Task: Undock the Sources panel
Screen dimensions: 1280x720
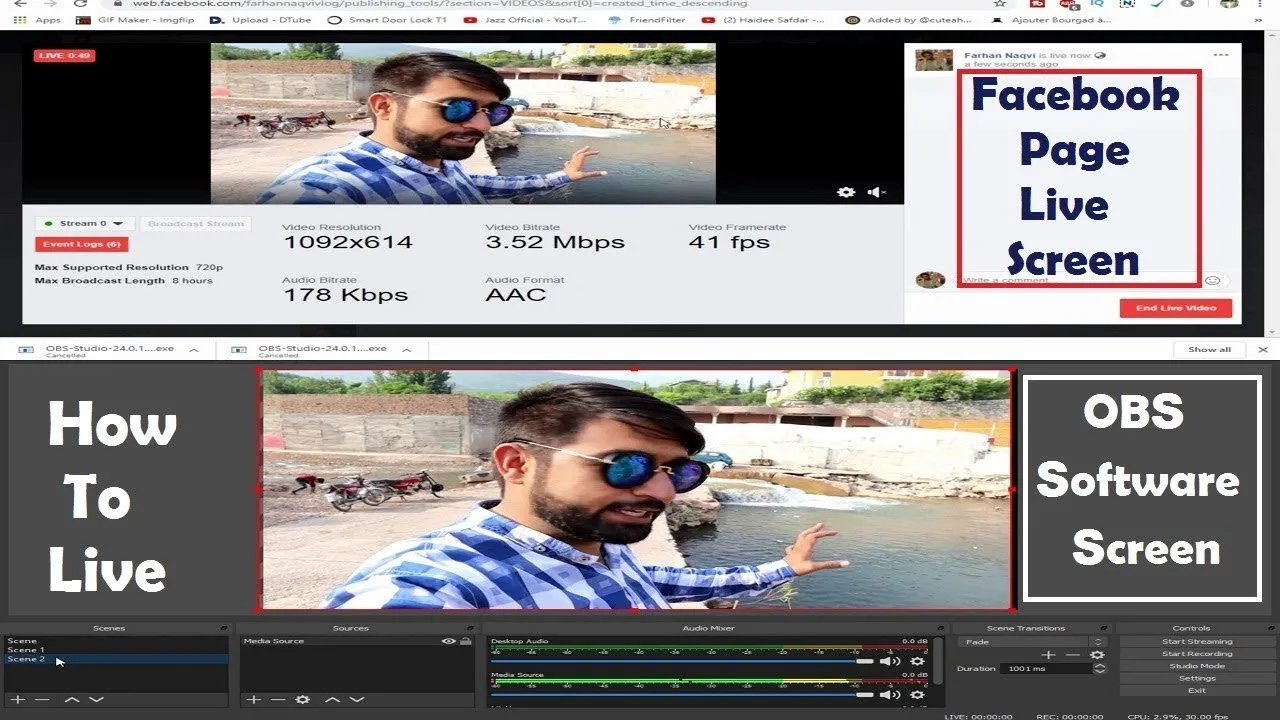Action: 470,628
